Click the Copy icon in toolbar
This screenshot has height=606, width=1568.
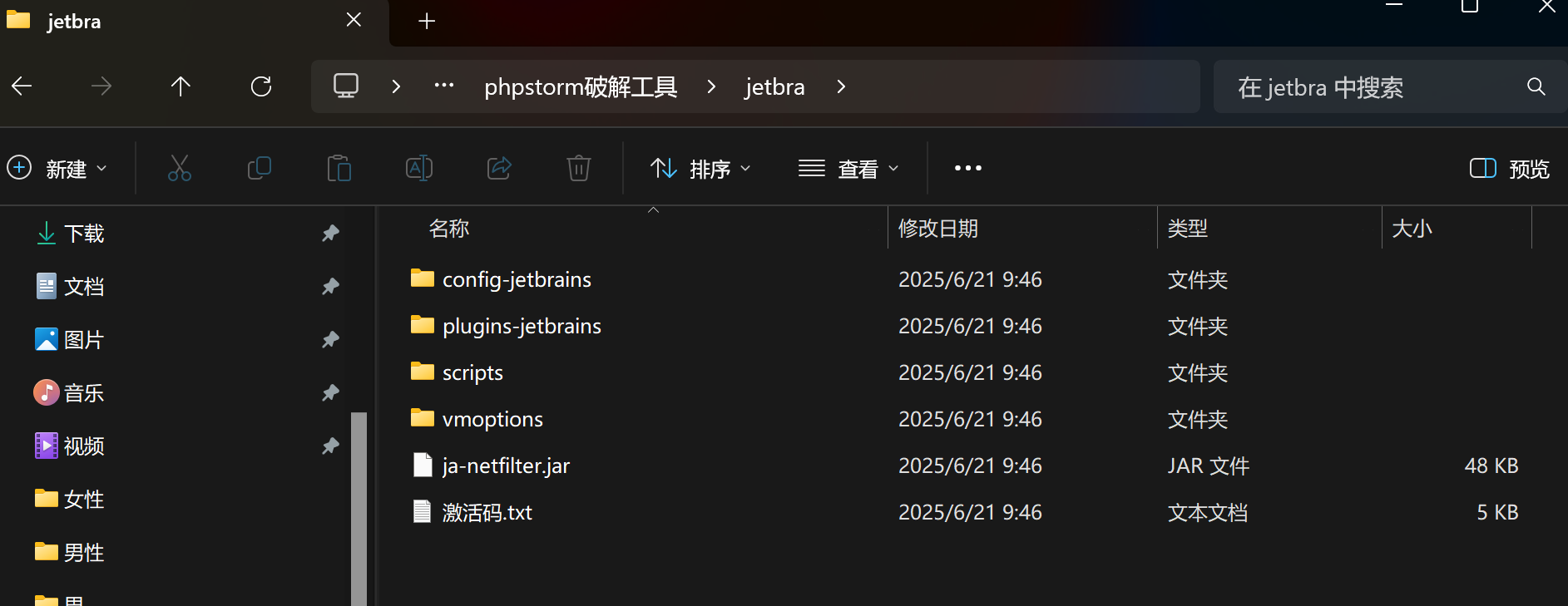(260, 168)
